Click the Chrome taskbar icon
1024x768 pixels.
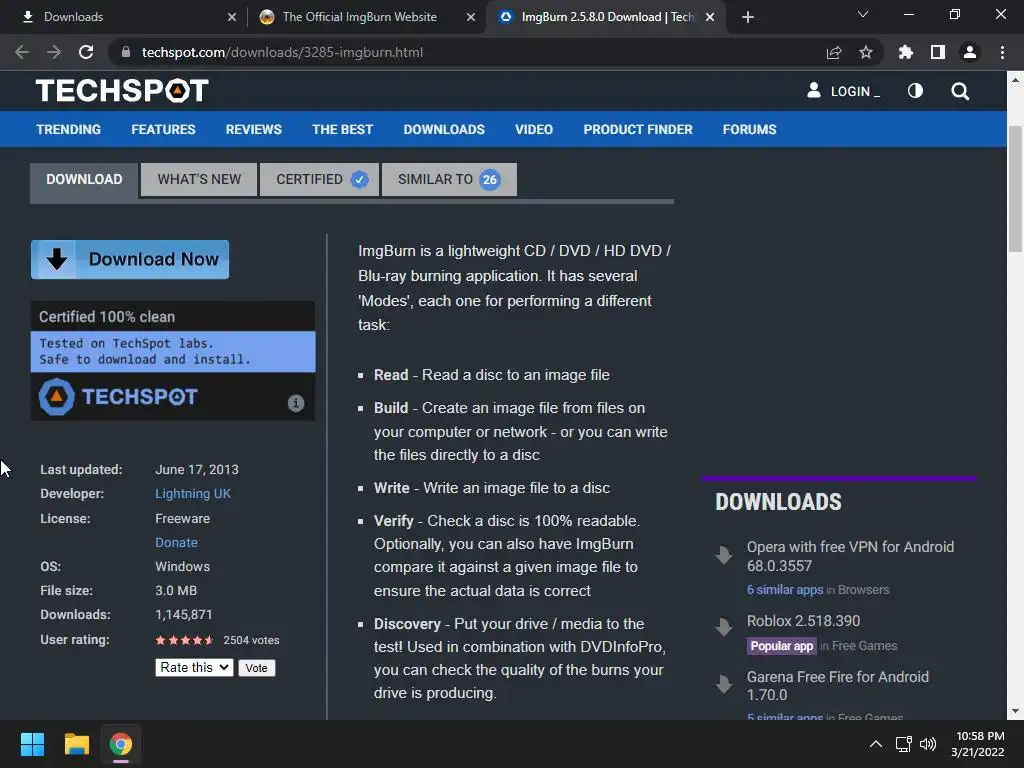(121, 744)
